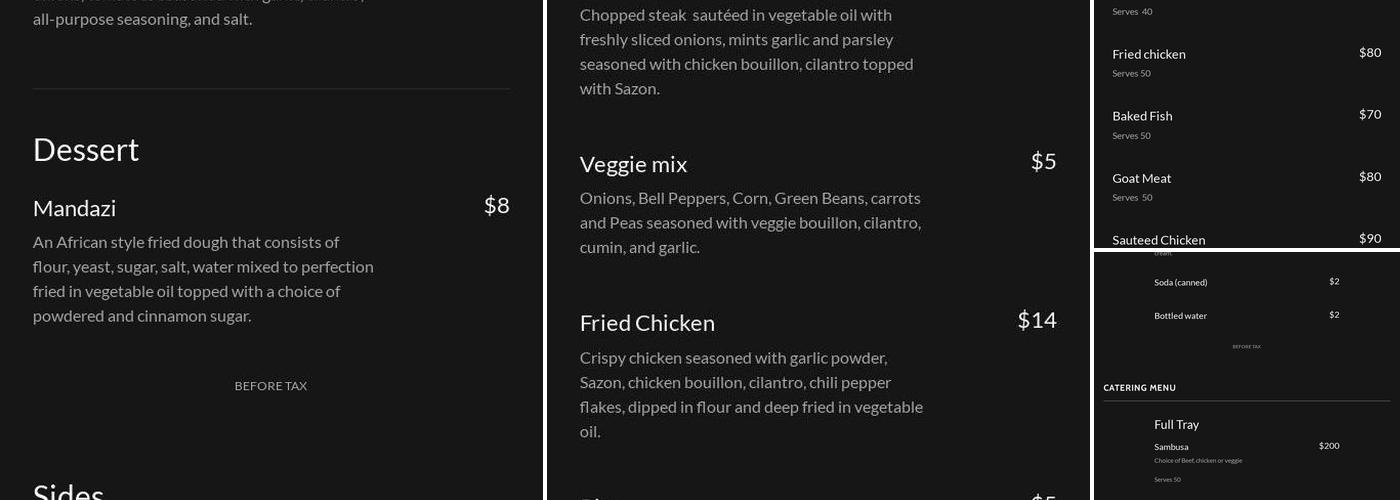The height and width of the screenshot is (500, 1400).
Task: Click the Mandazi fried dough description
Action: tap(203, 279)
